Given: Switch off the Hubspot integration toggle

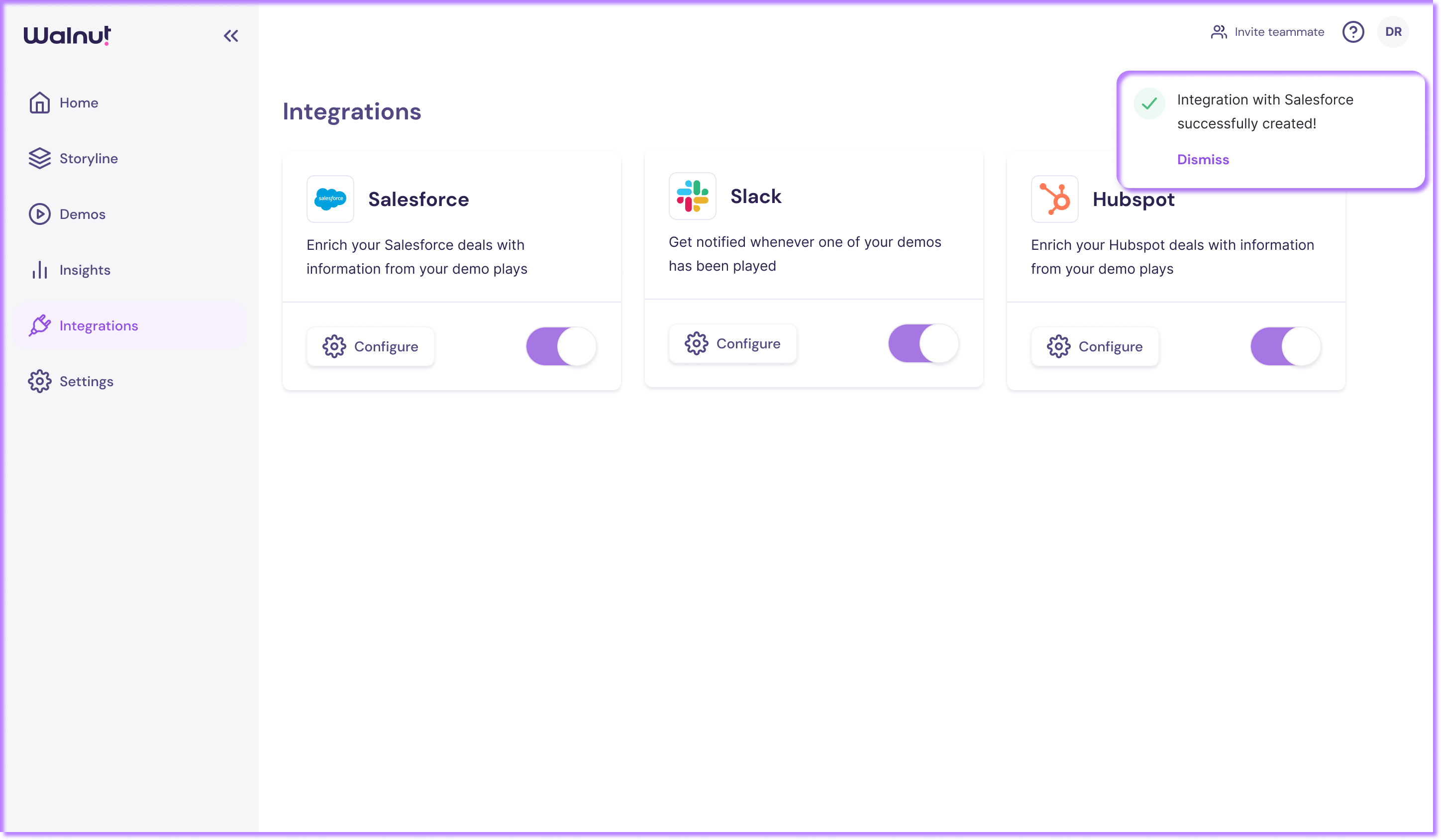Looking at the screenshot, I should tap(1285, 346).
